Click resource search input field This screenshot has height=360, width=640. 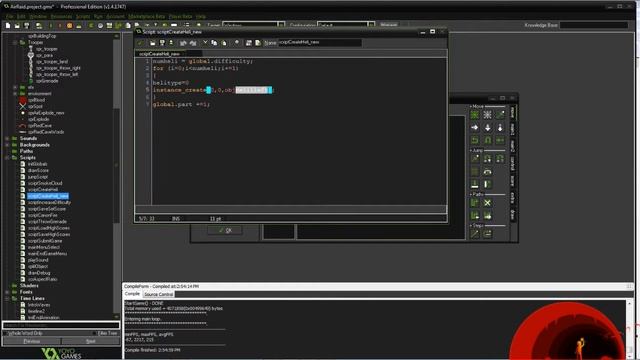[61, 325]
